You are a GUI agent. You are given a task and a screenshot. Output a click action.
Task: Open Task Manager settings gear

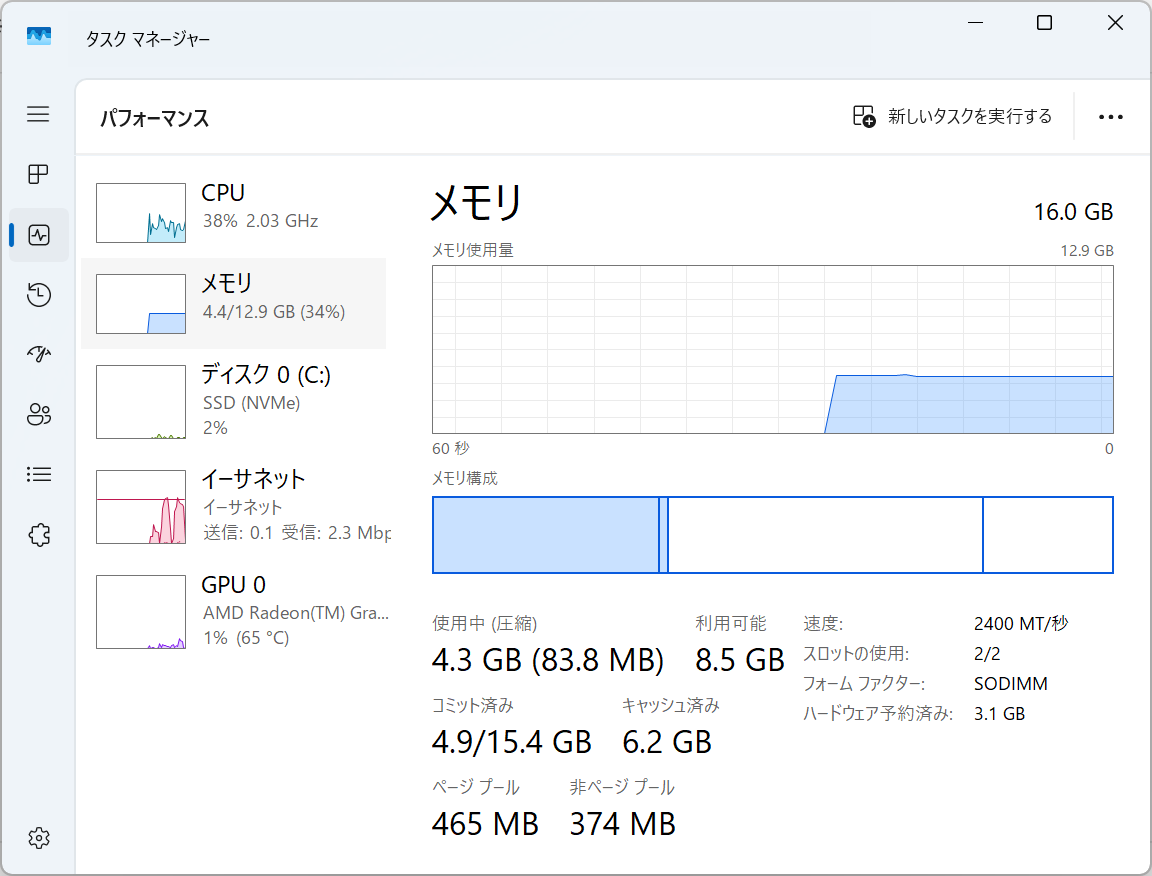[38, 837]
